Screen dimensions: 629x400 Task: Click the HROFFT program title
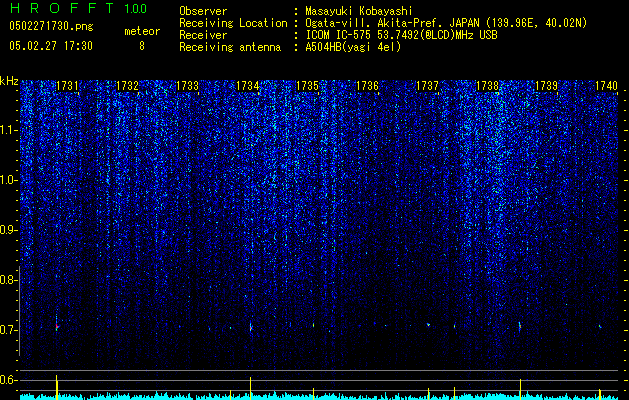(62, 8)
